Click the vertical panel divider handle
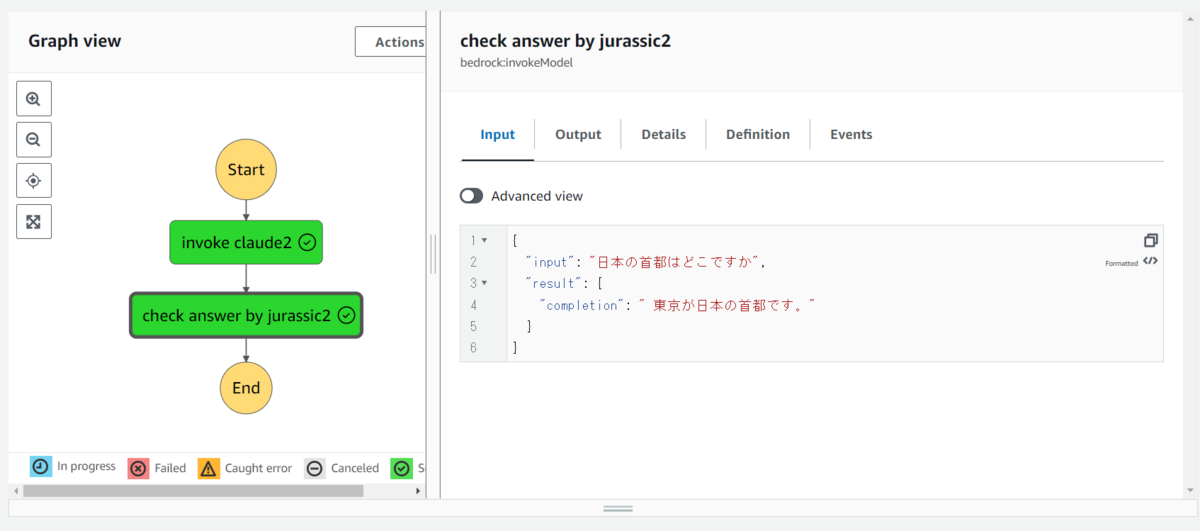Viewport: 1200px width, 531px height. [433, 255]
